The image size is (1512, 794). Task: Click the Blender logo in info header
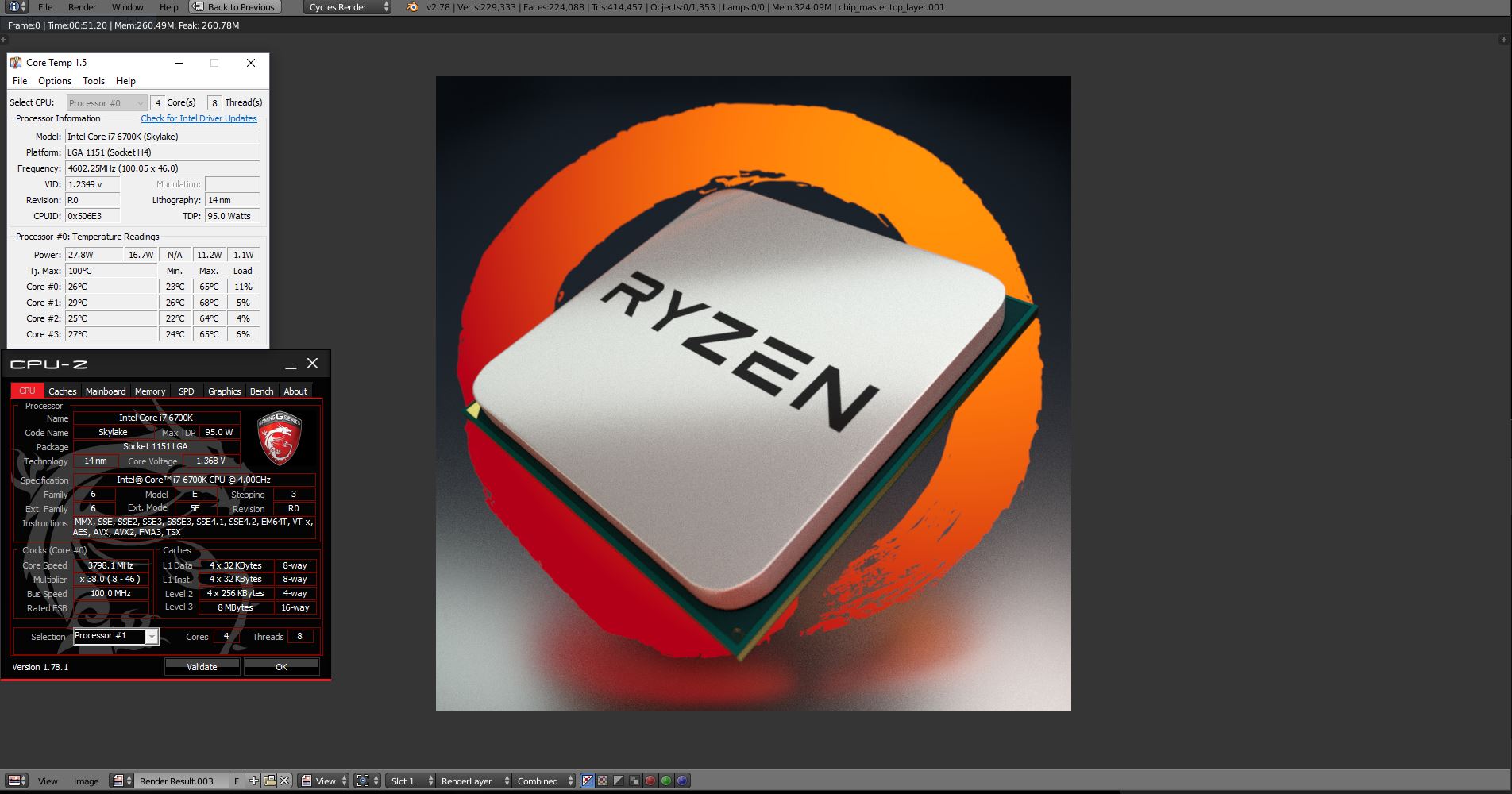411,7
